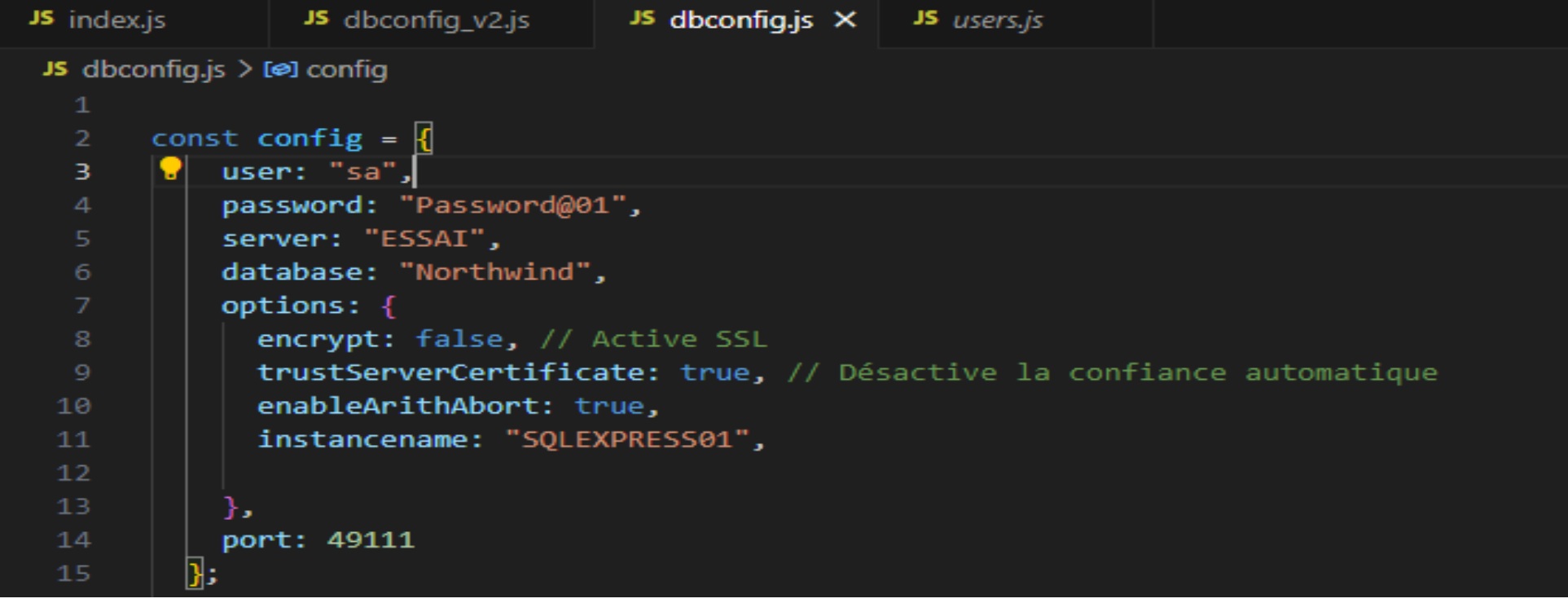Select the config breadcrumb symbol name
1568x603 pixels.
pyautogui.click(x=347, y=69)
